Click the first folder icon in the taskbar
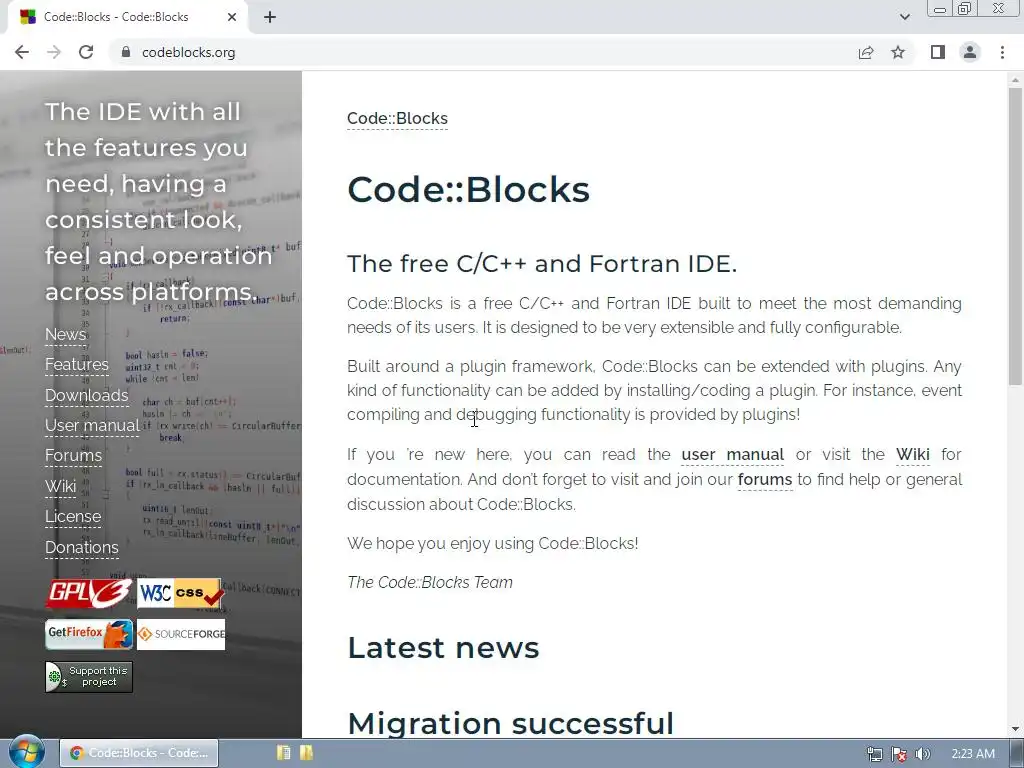This screenshot has width=1024, height=768. 283,752
